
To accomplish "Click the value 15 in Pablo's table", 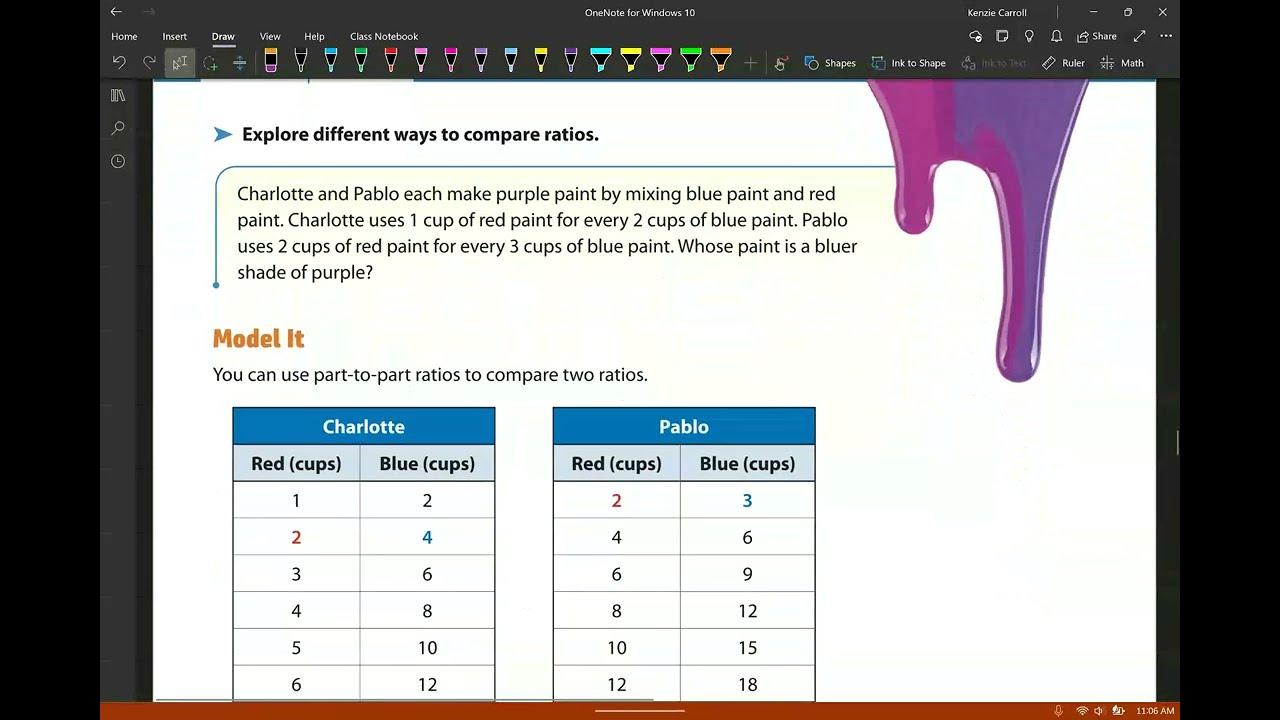I will pyautogui.click(x=747, y=648).
